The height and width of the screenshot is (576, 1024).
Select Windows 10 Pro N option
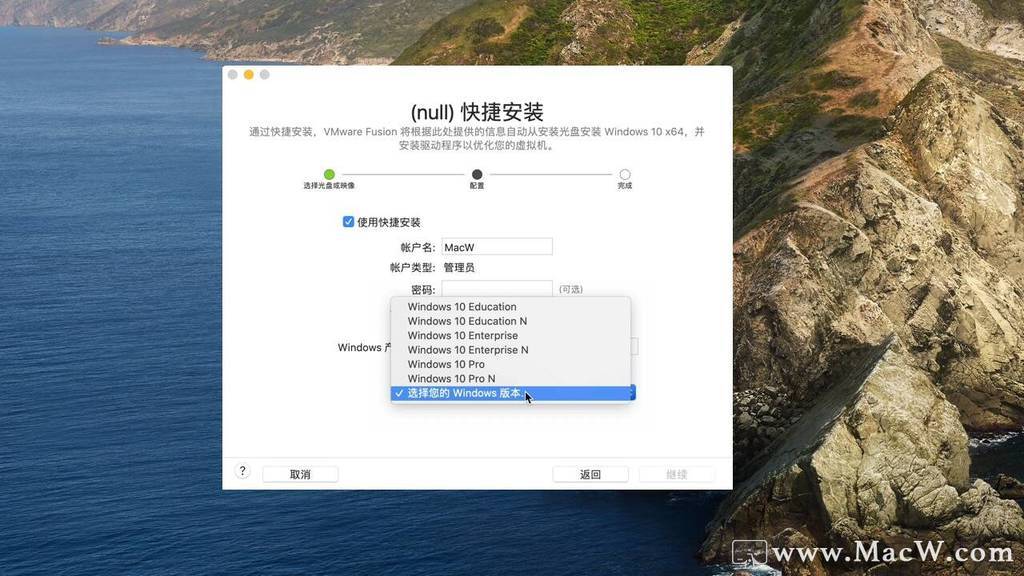pos(511,378)
